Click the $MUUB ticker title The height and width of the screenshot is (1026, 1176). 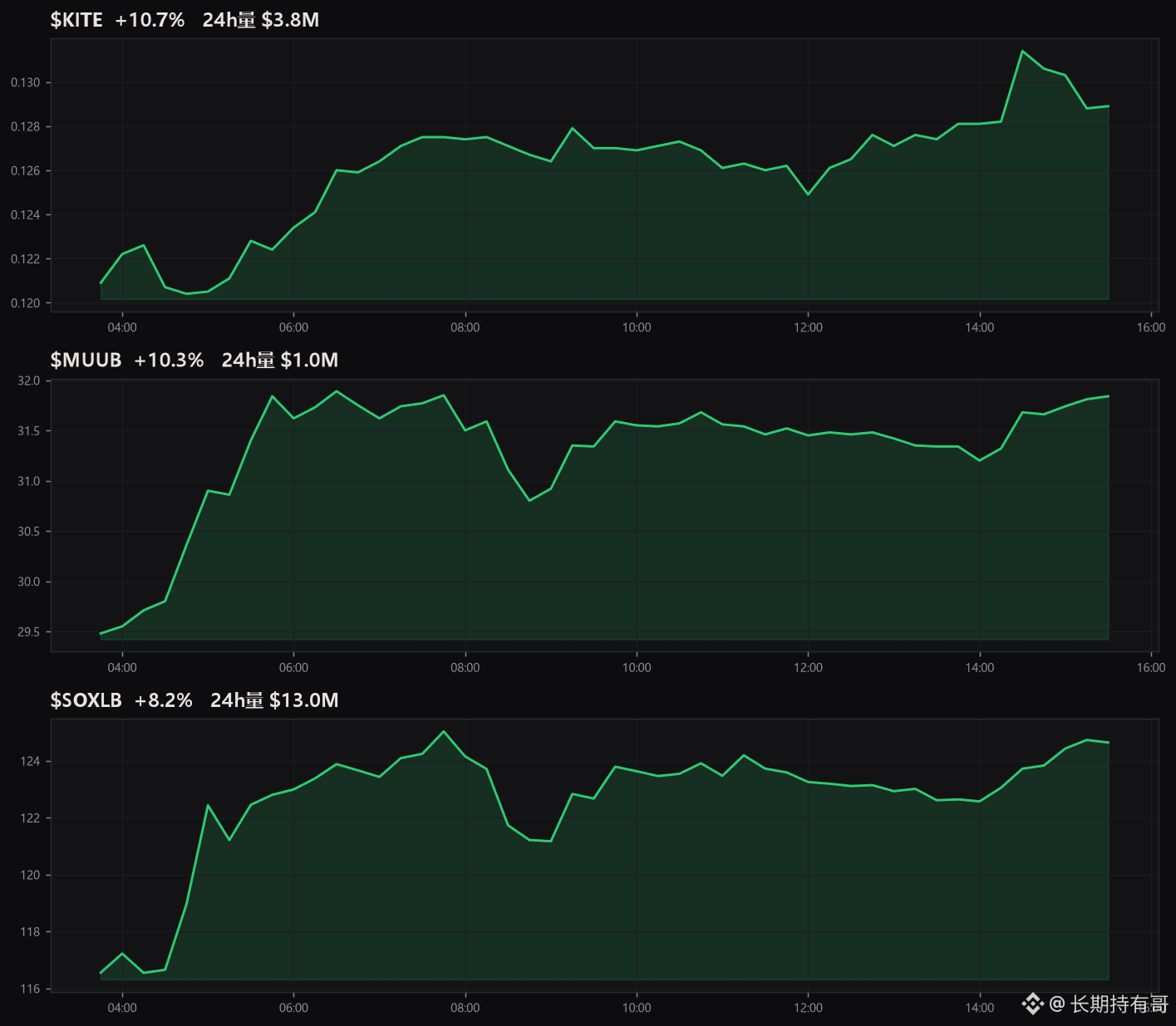[86, 360]
